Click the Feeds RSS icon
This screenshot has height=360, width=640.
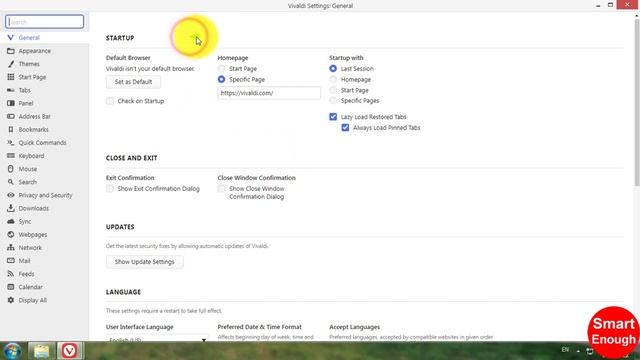point(11,274)
